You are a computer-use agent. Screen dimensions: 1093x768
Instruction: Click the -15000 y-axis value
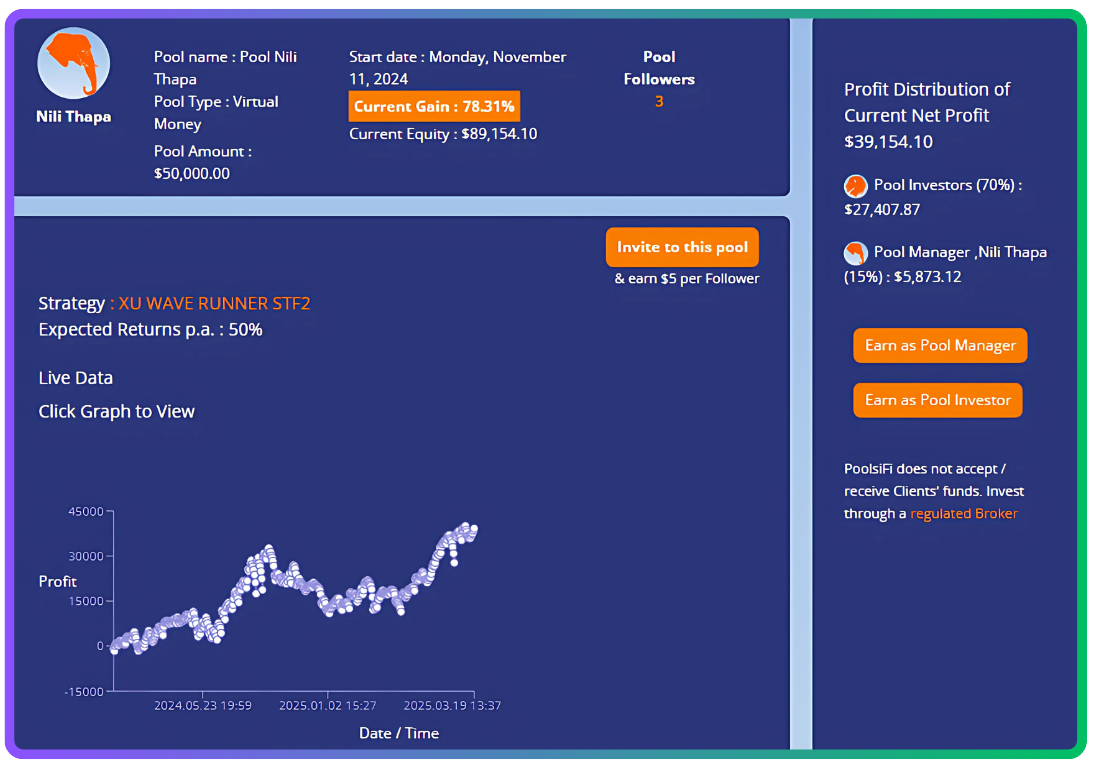[84, 691]
